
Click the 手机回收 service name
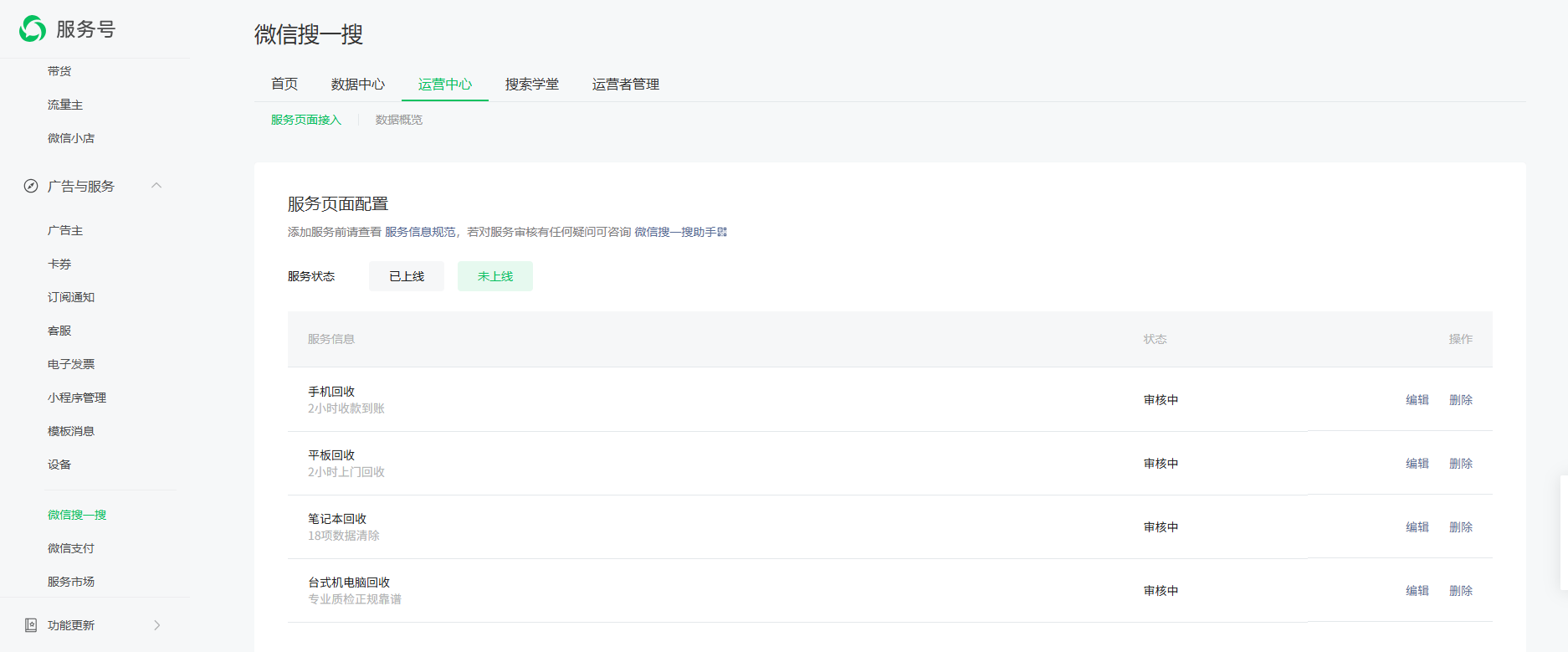331,392
